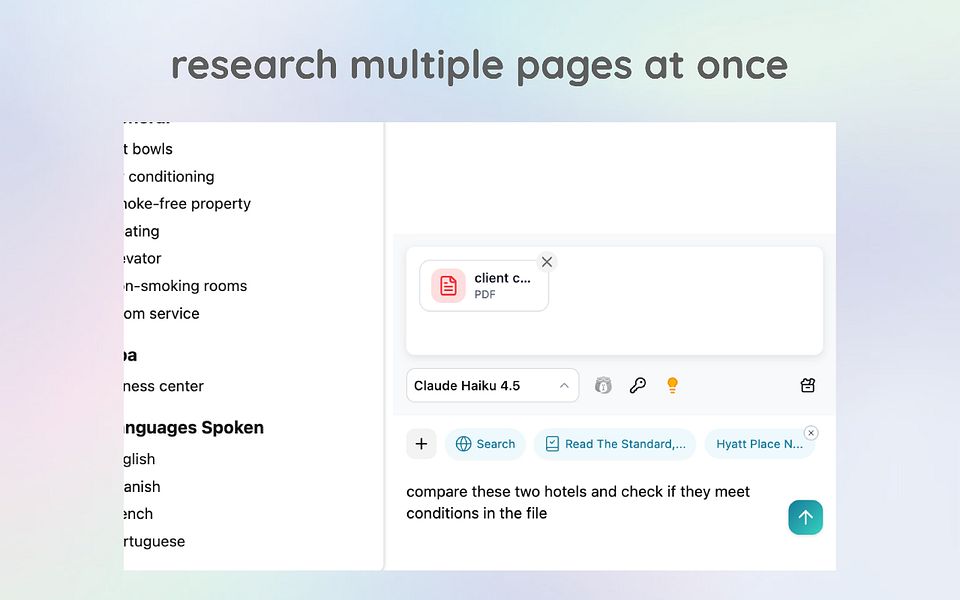Click the 'non-smoking rooms' list item
The width and height of the screenshot is (960, 600).
point(186,286)
